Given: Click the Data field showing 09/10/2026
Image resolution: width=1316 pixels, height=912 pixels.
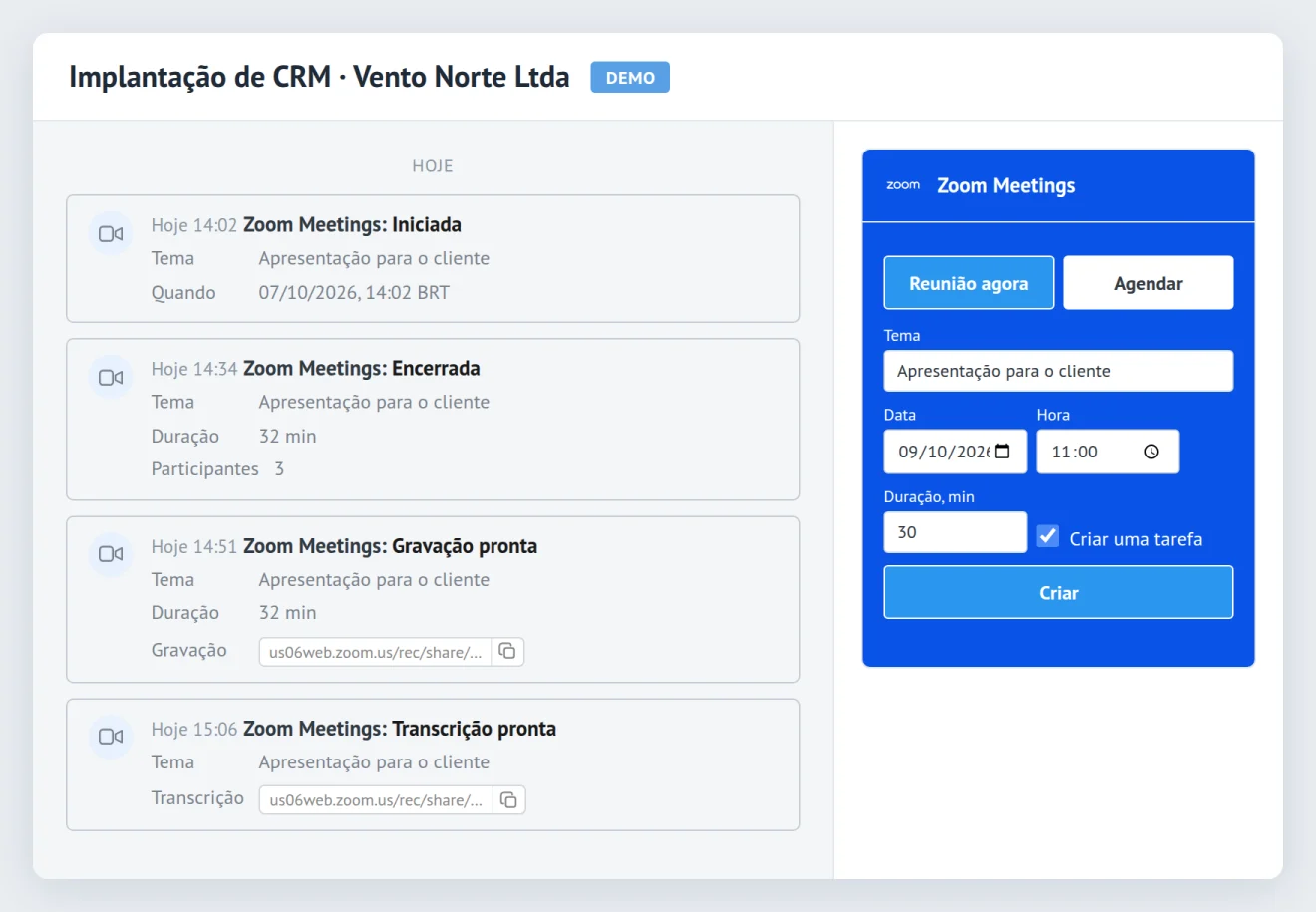Looking at the screenshot, I should coord(955,452).
